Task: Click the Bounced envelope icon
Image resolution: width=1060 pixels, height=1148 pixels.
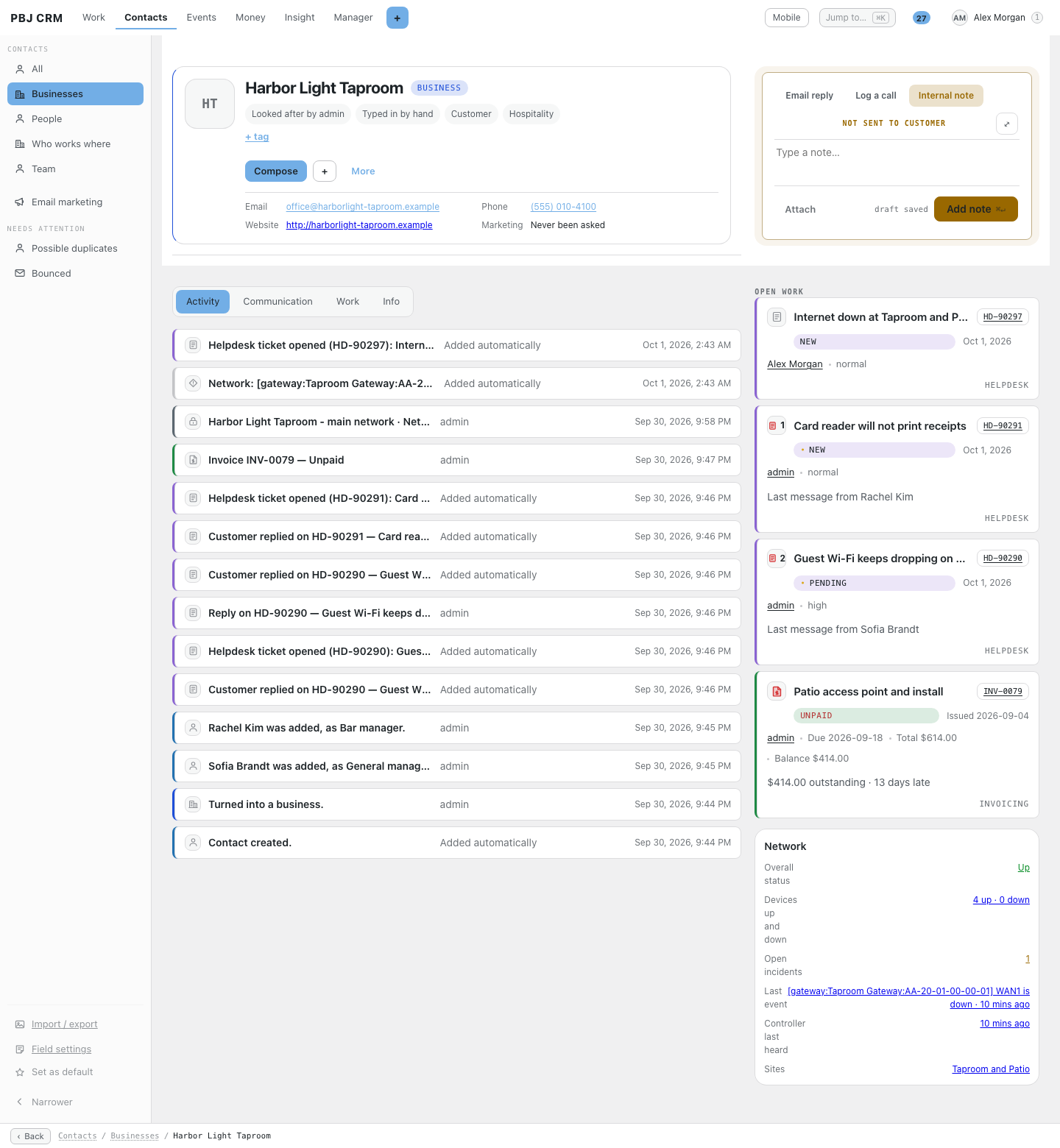Action: click(x=20, y=274)
